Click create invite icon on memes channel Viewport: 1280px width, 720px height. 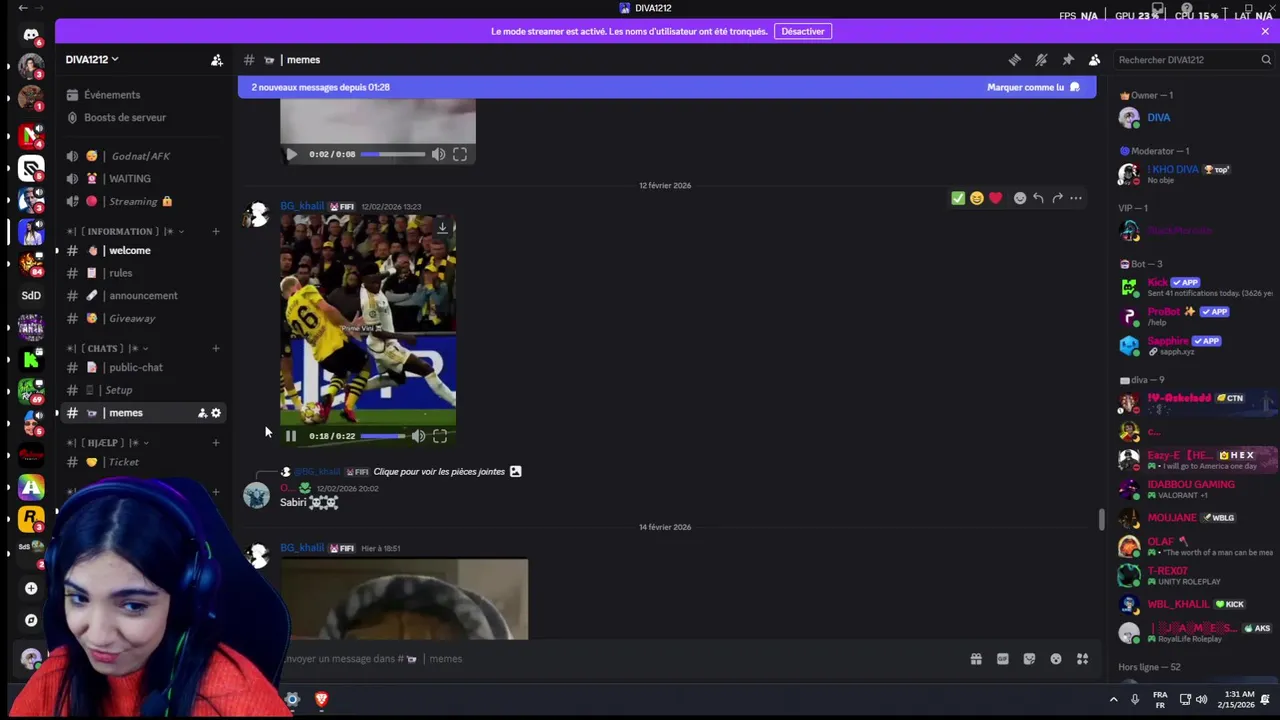coord(202,413)
